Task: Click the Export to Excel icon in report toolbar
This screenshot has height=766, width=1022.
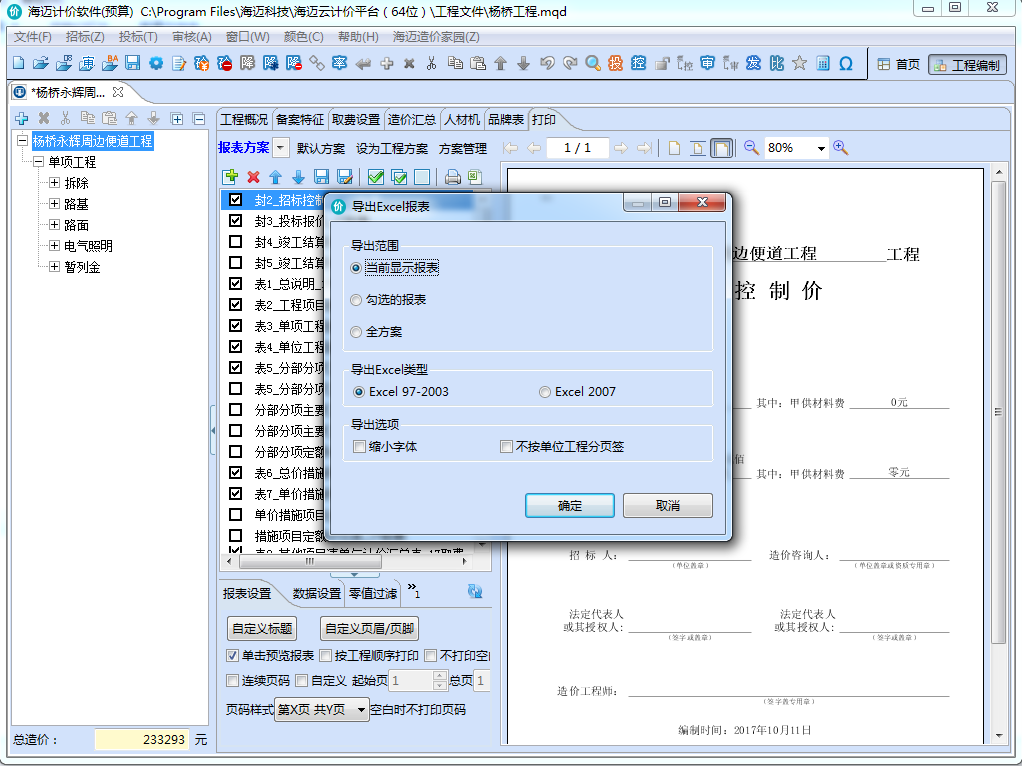Action: coord(475,177)
